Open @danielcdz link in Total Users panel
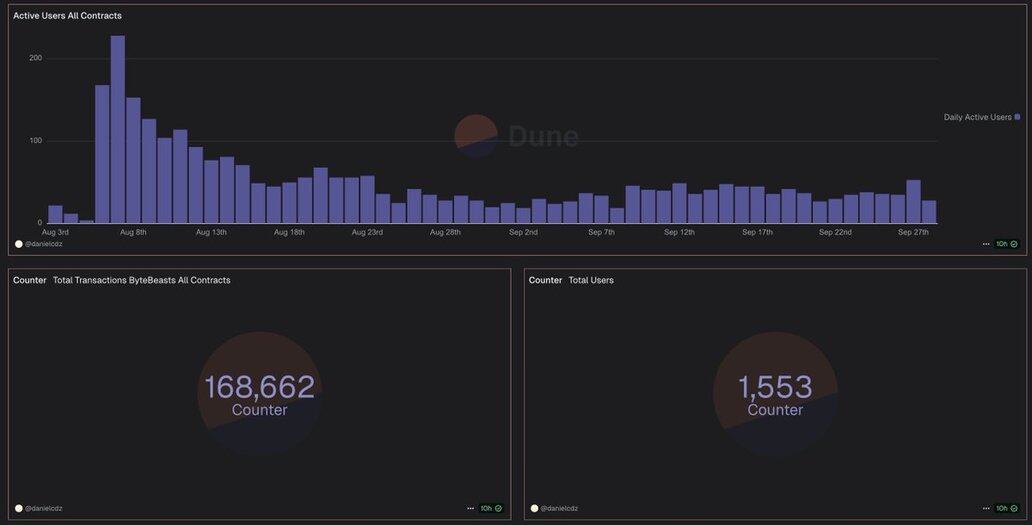This screenshot has width=1032, height=525. 560,509
